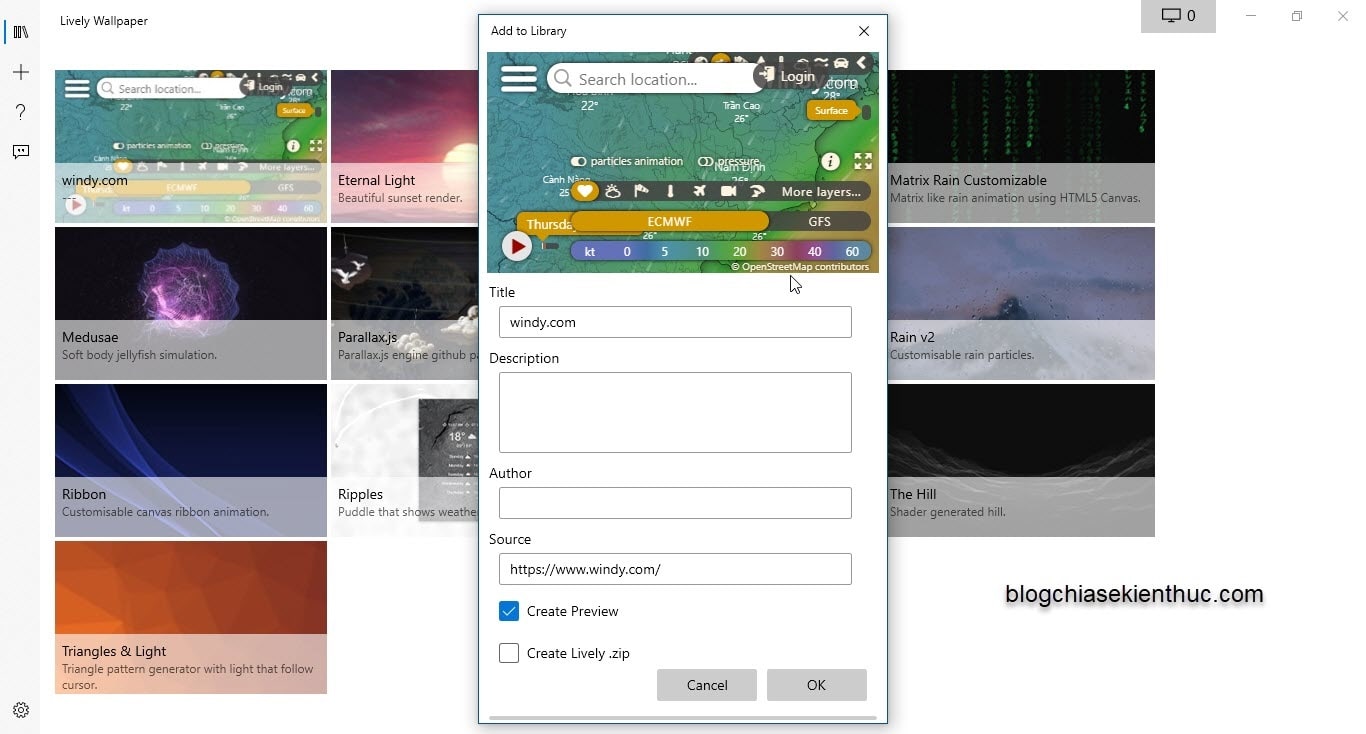Open hamburger menu in the dialog preview

coord(518,79)
